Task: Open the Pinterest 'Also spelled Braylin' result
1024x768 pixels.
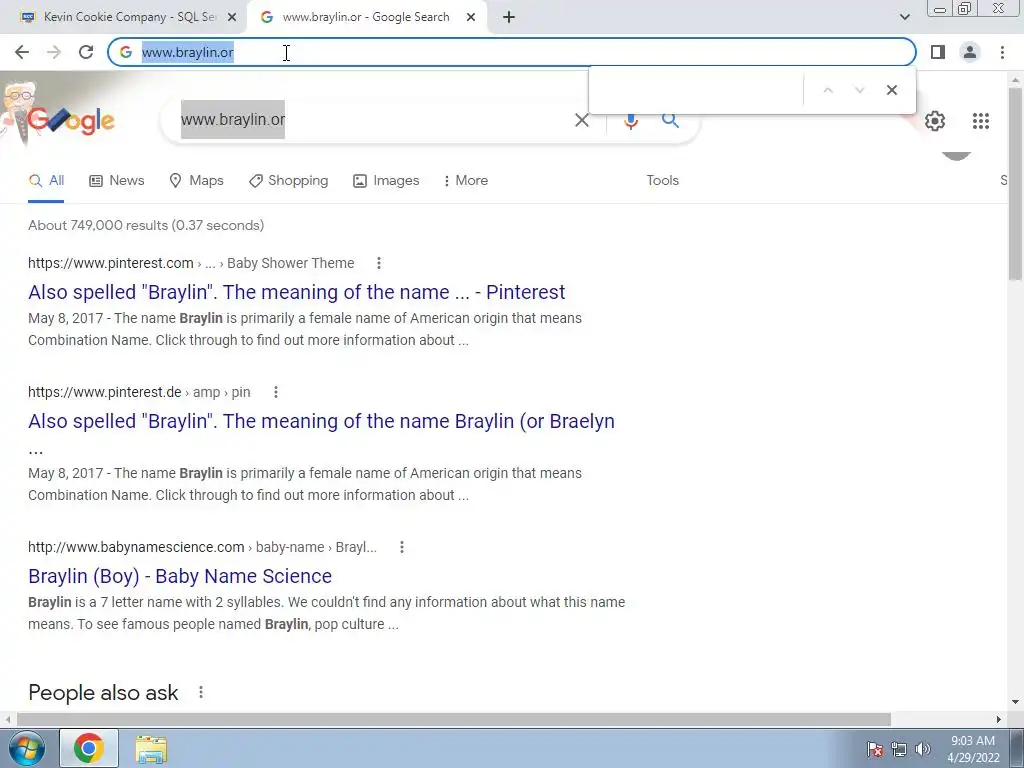Action: point(296,292)
